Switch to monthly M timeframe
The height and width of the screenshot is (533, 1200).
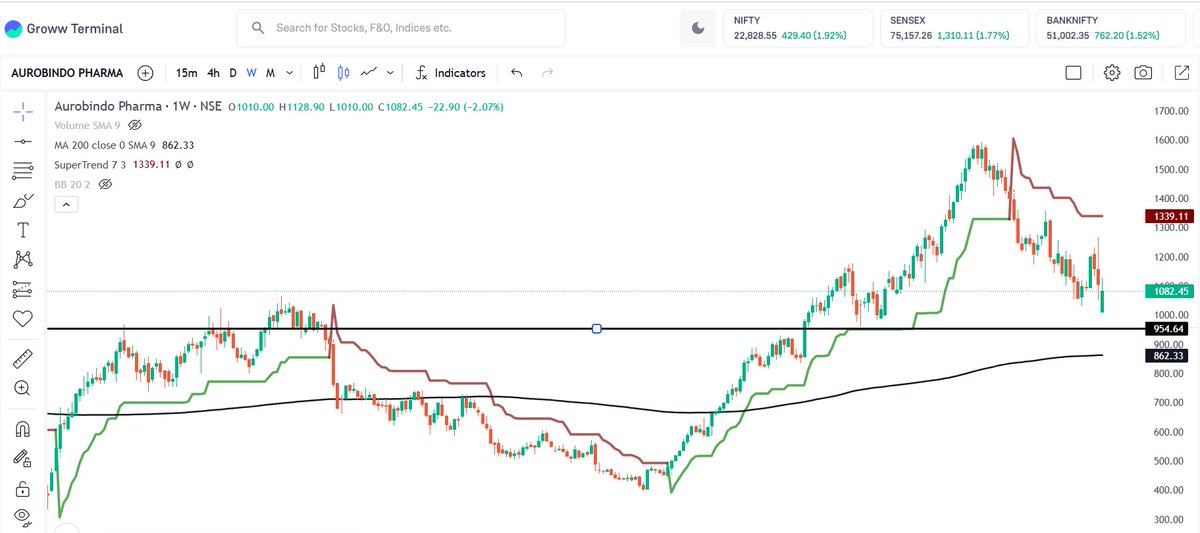(270, 72)
